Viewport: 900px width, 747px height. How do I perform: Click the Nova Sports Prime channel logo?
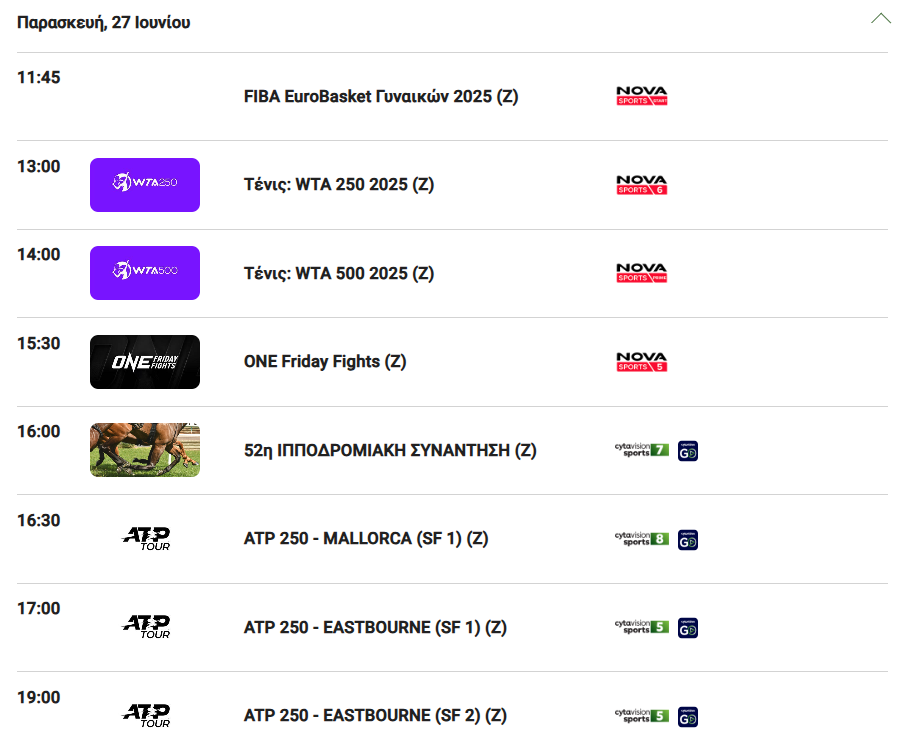pos(642,273)
